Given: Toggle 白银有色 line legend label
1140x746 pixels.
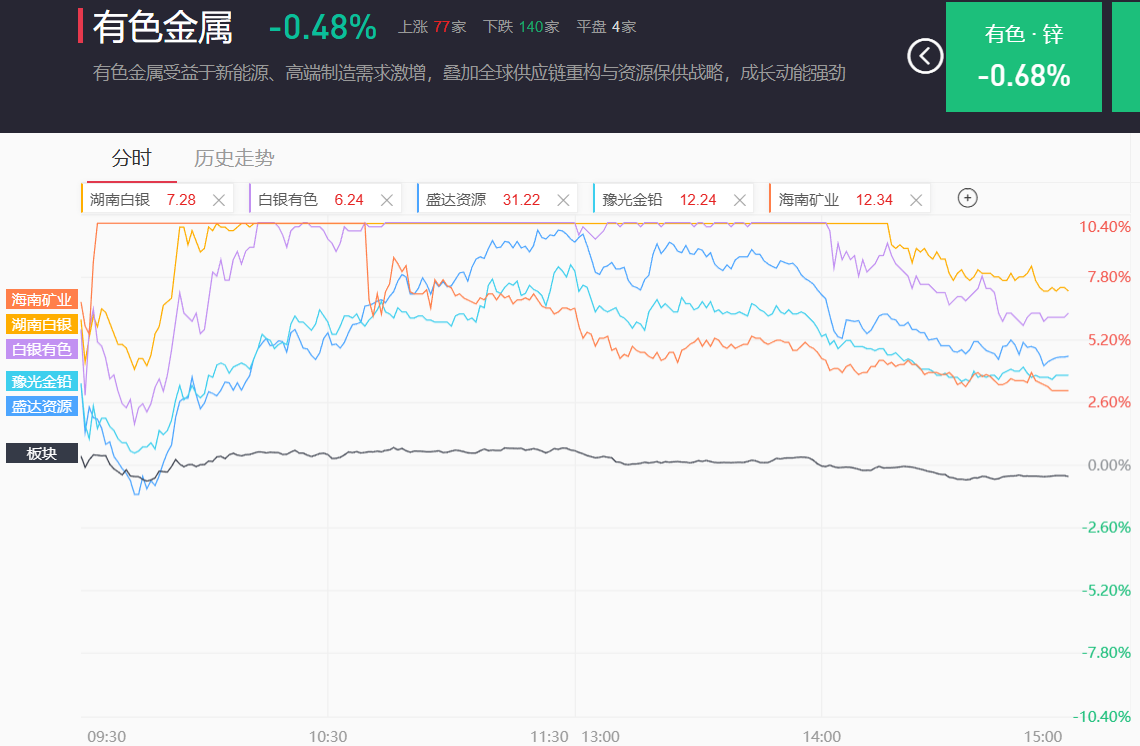Looking at the screenshot, I should coord(42,349).
